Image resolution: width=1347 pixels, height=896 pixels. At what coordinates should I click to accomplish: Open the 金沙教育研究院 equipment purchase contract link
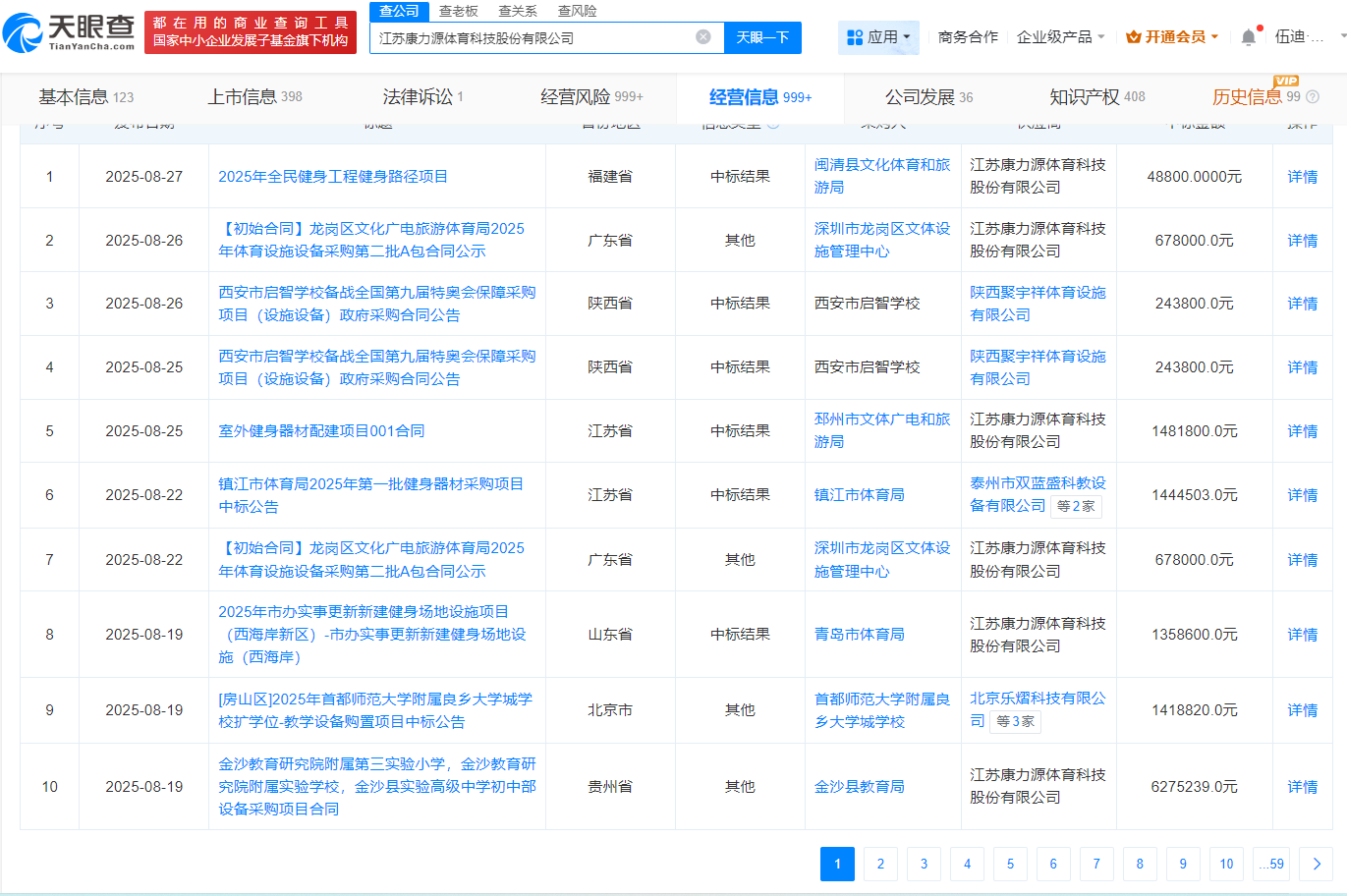377,786
